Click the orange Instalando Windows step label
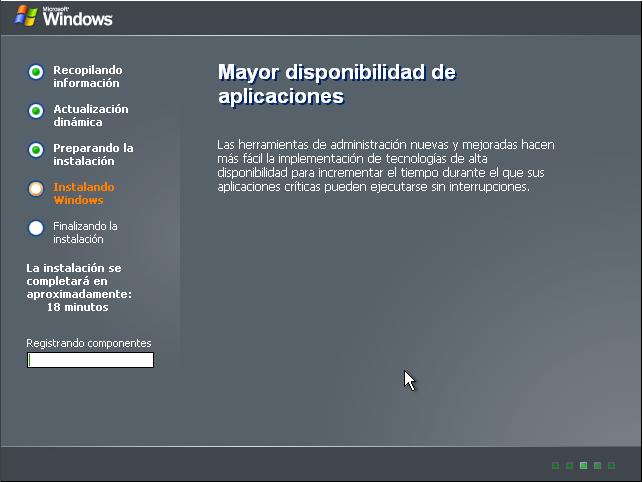 coord(84,193)
